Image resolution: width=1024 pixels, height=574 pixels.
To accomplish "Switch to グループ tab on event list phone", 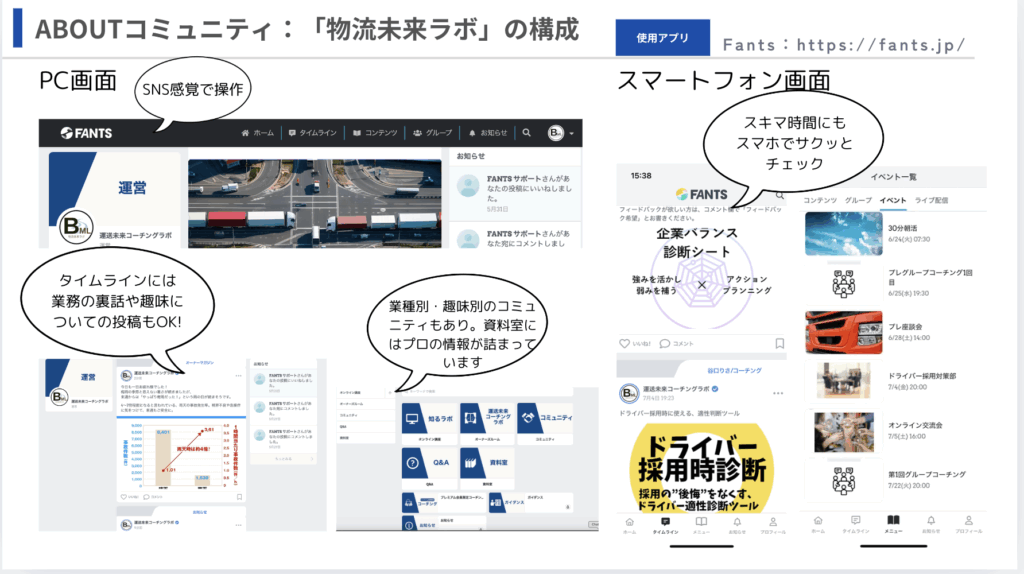I will click(x=858, y=200).
